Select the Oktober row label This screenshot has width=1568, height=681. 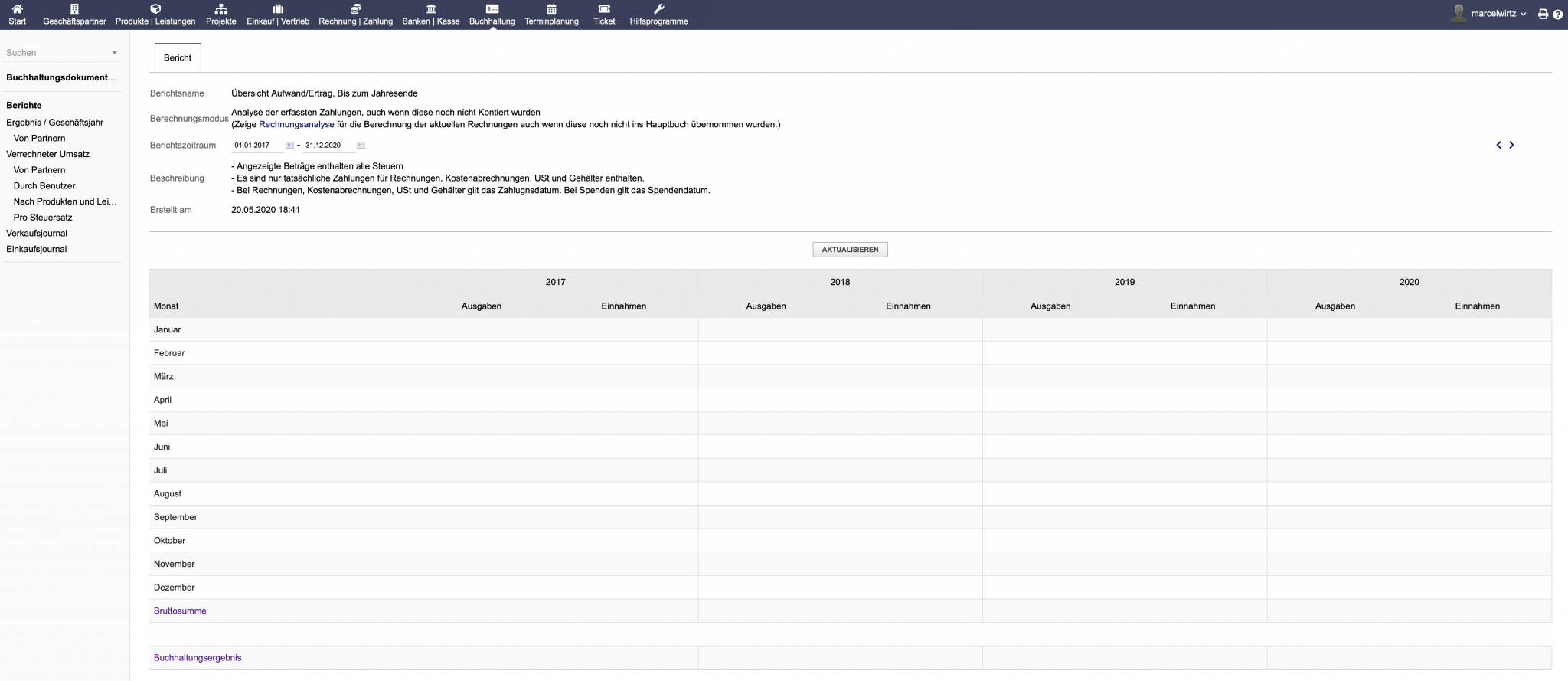tap(169, 541)
